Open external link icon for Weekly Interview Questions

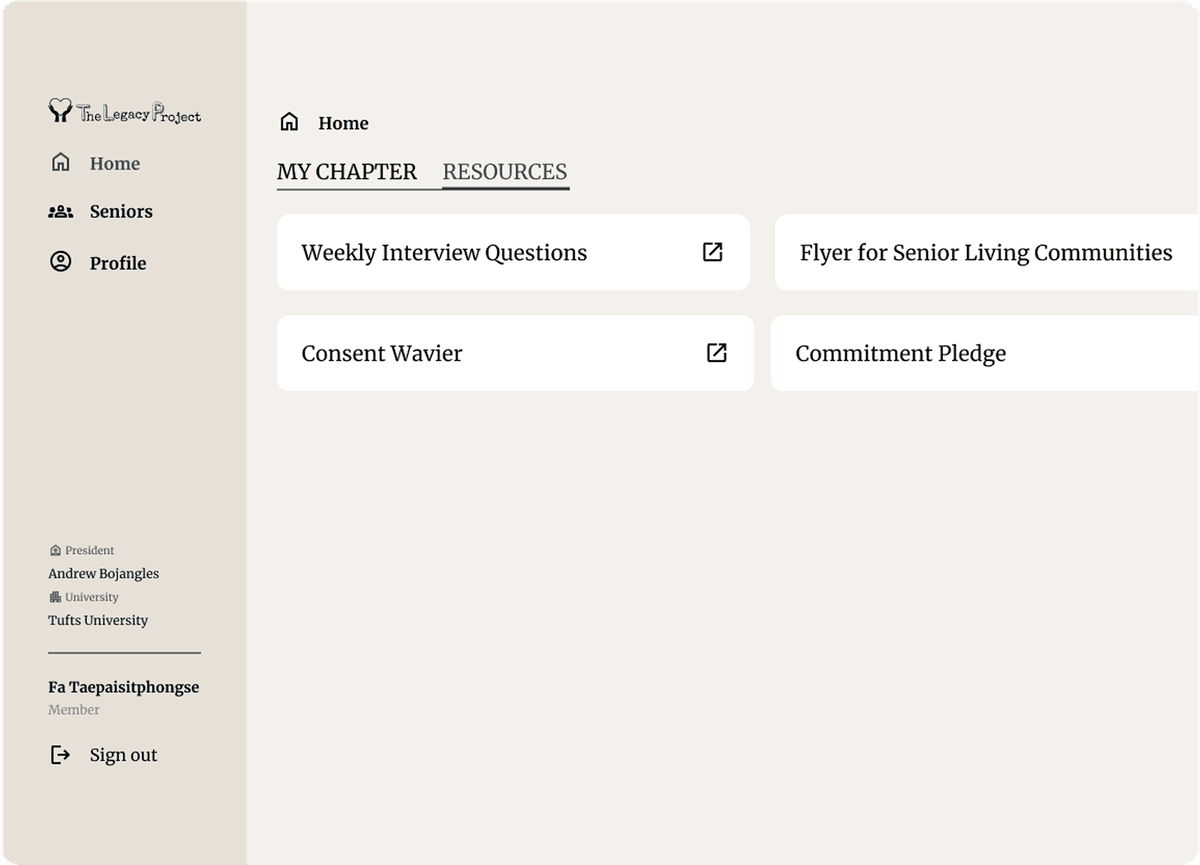coord(713,252)
